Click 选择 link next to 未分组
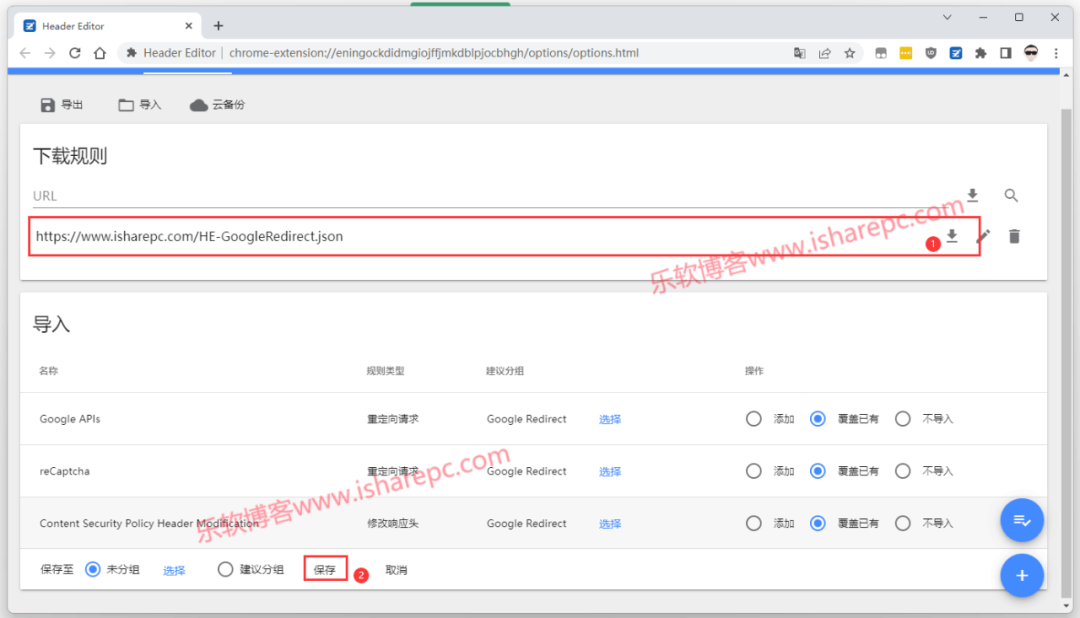Viewport: 1080px width, 618px height. [174, 570]
